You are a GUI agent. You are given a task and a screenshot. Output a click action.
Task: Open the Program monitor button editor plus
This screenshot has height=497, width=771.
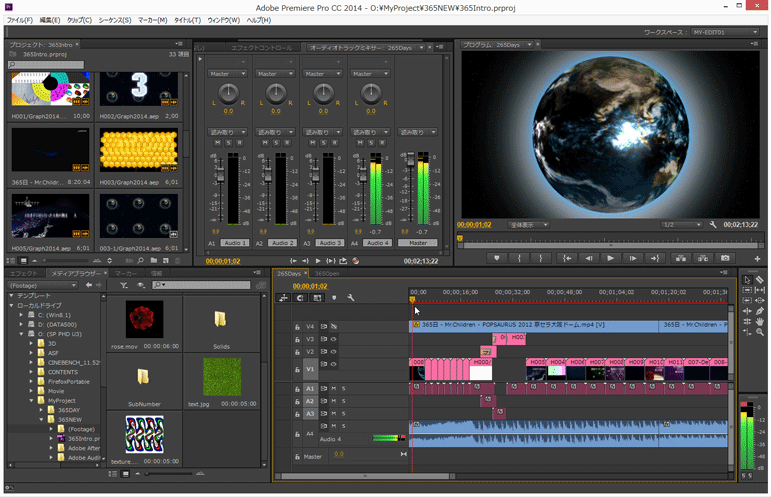click(757, 259)
